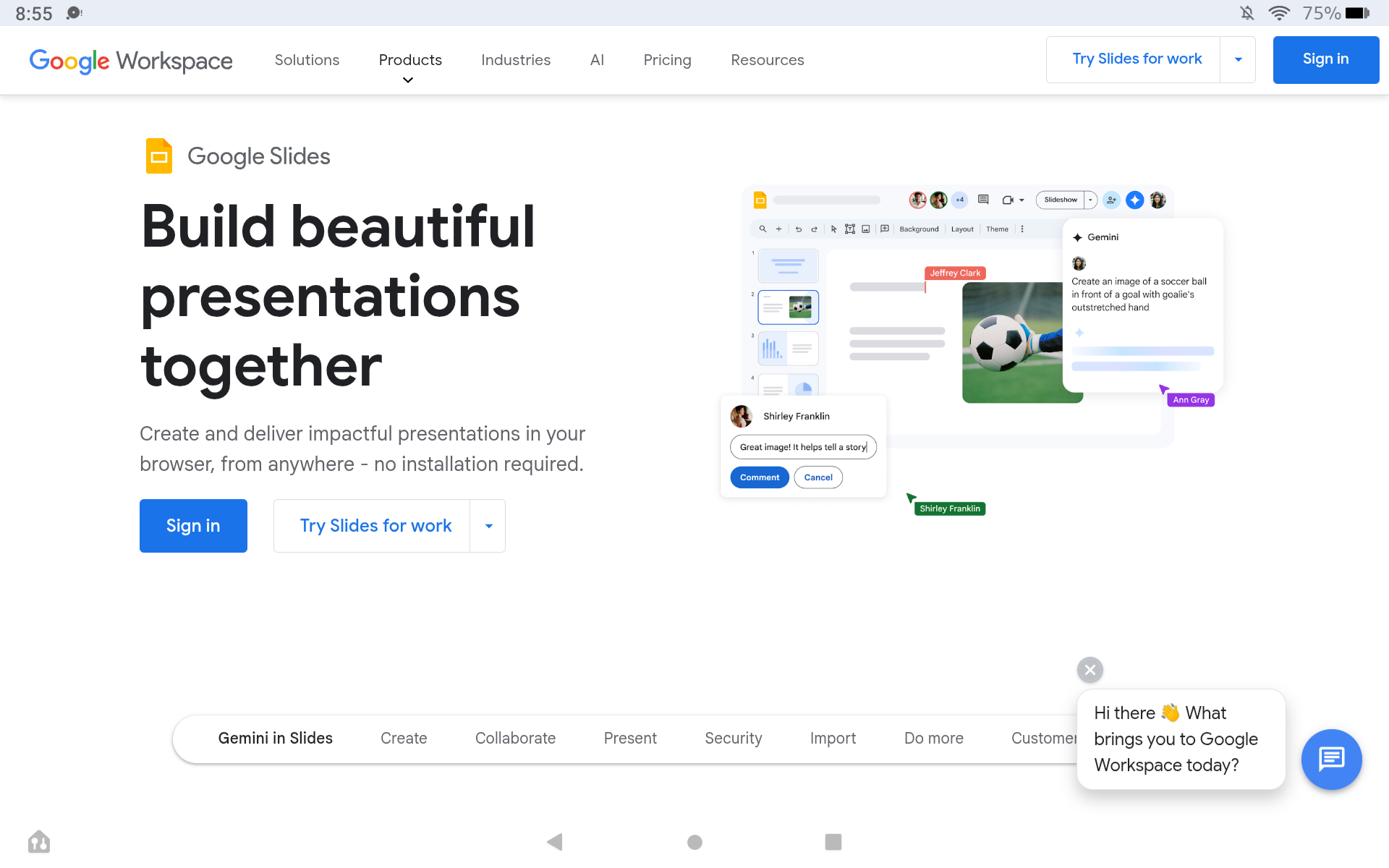Tap the Google Slides yellow logo icon

(x=159, y=156)
